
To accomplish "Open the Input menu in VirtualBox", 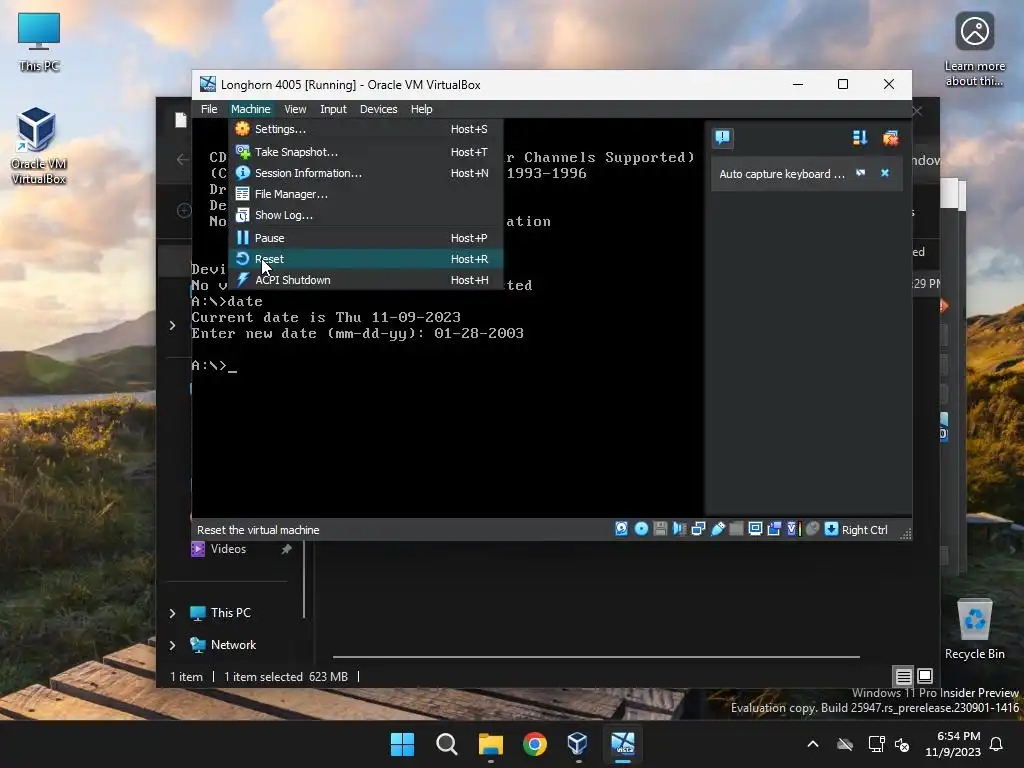I will 333,109.
